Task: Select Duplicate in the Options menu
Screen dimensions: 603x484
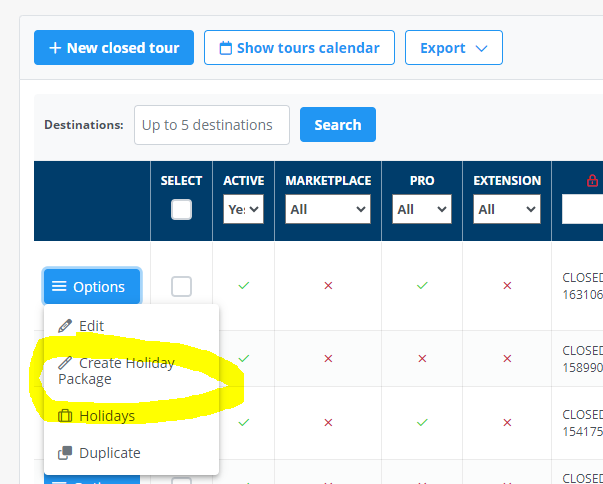Action: [109, 453]
